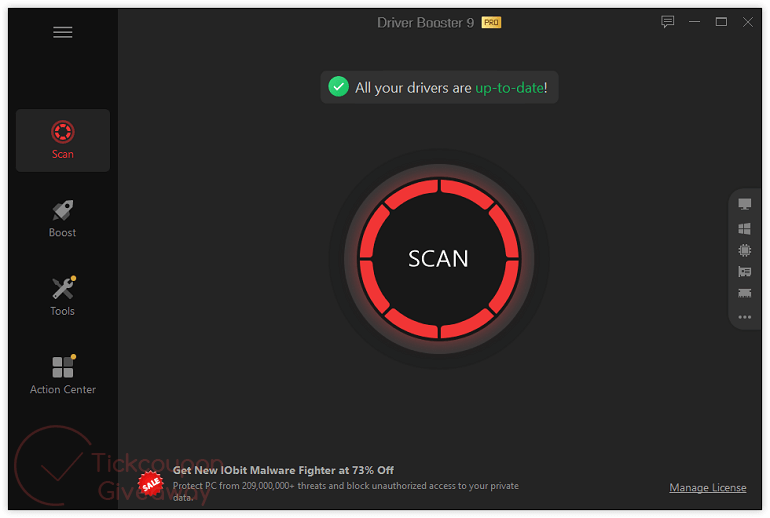Click the PRO badge in title

(491, 23)
